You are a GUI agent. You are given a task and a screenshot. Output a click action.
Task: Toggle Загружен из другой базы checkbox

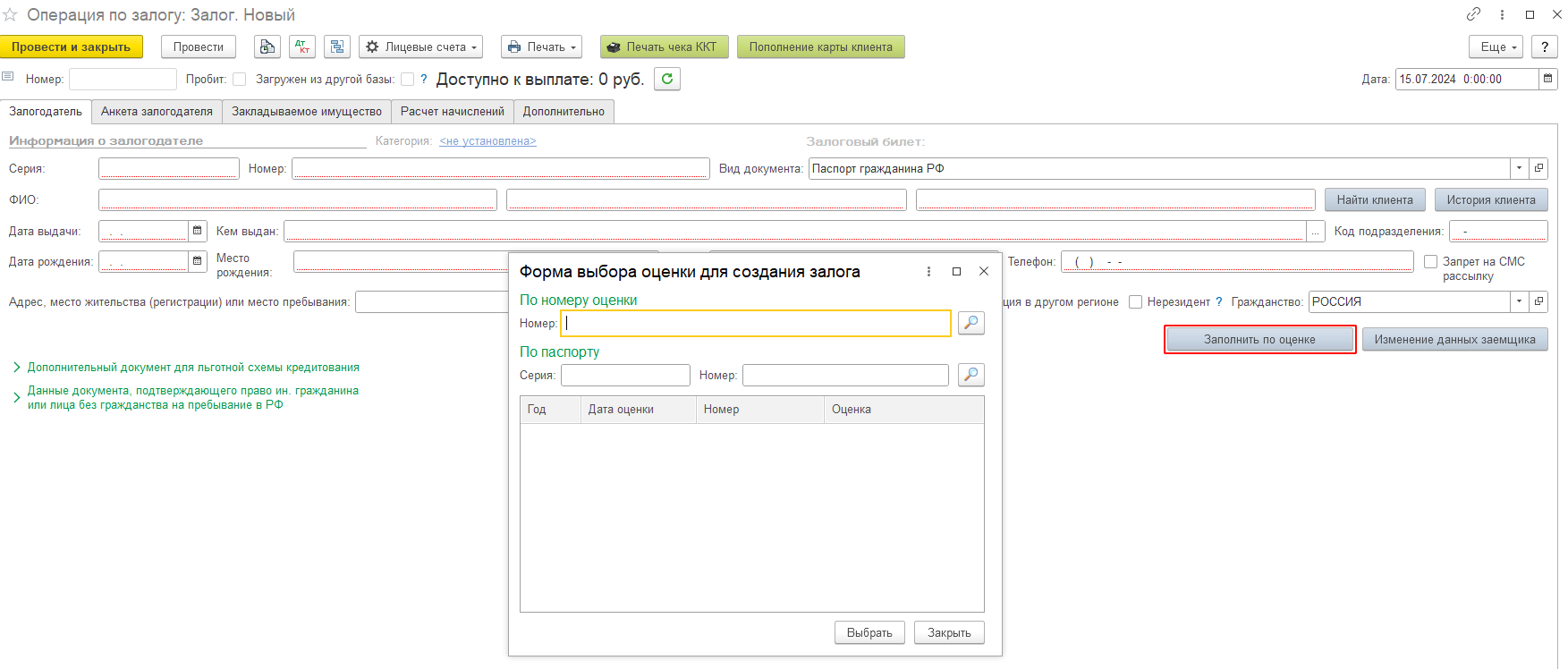(x=407, y=79)
